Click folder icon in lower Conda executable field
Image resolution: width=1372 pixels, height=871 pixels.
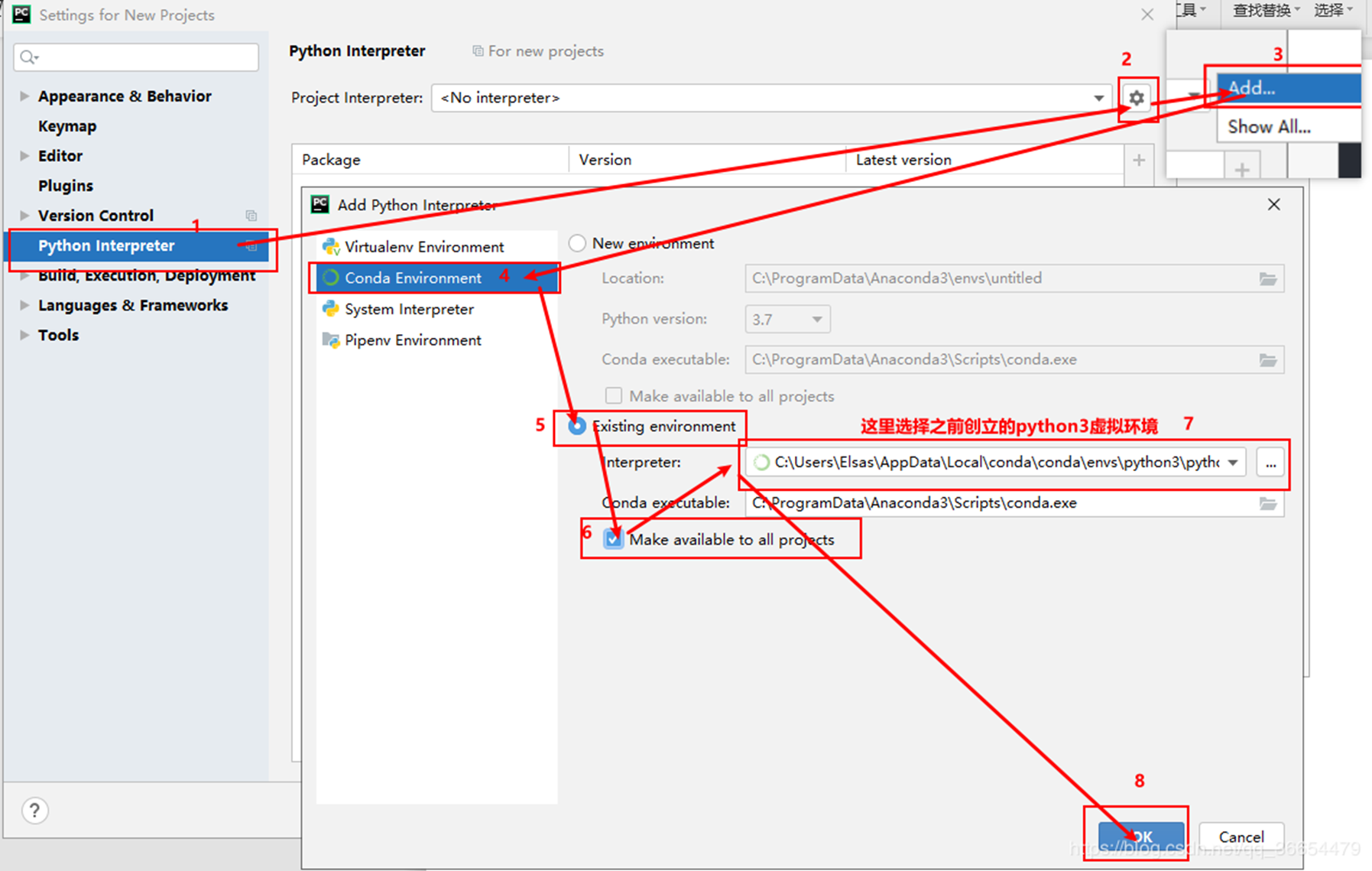1268,503
